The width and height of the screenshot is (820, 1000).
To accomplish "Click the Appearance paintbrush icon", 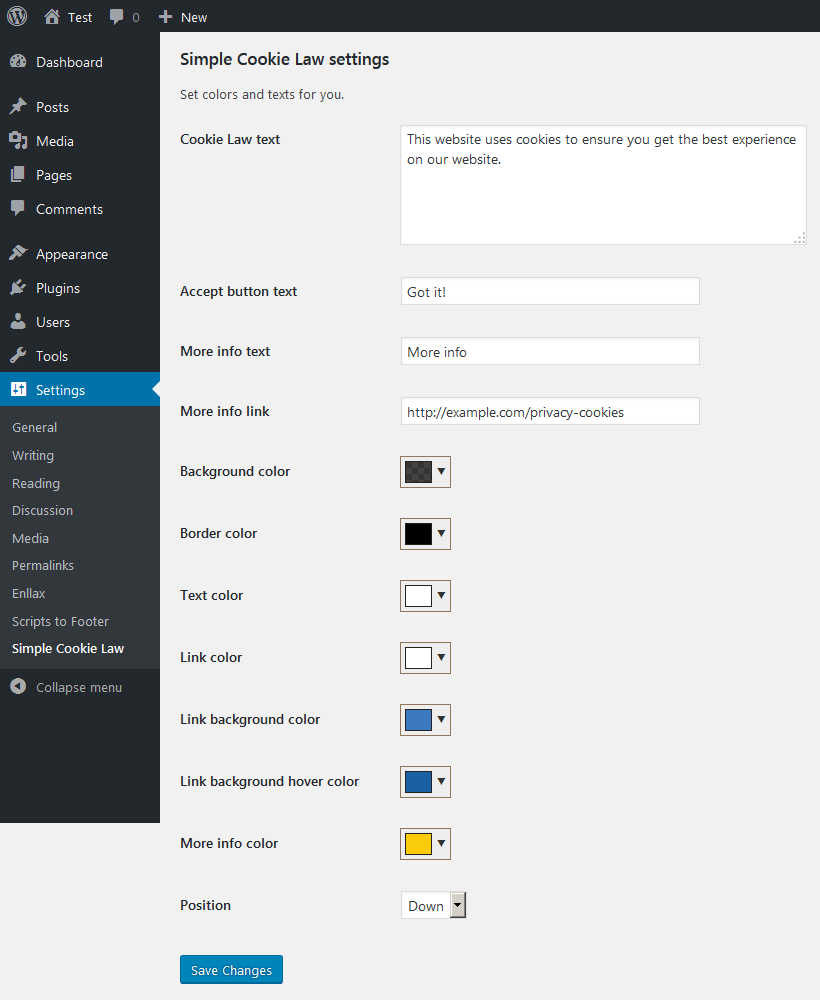I will pos(18,253).
